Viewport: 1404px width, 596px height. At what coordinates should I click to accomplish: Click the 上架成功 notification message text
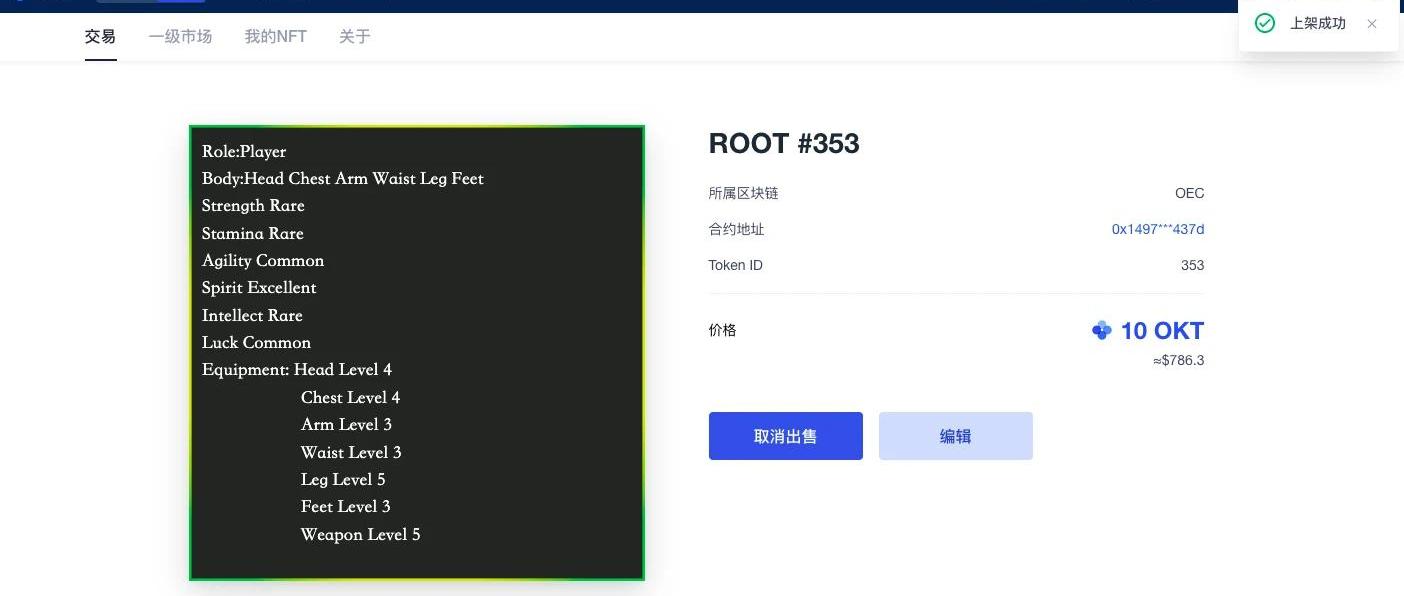click(x=1317, y=24)
